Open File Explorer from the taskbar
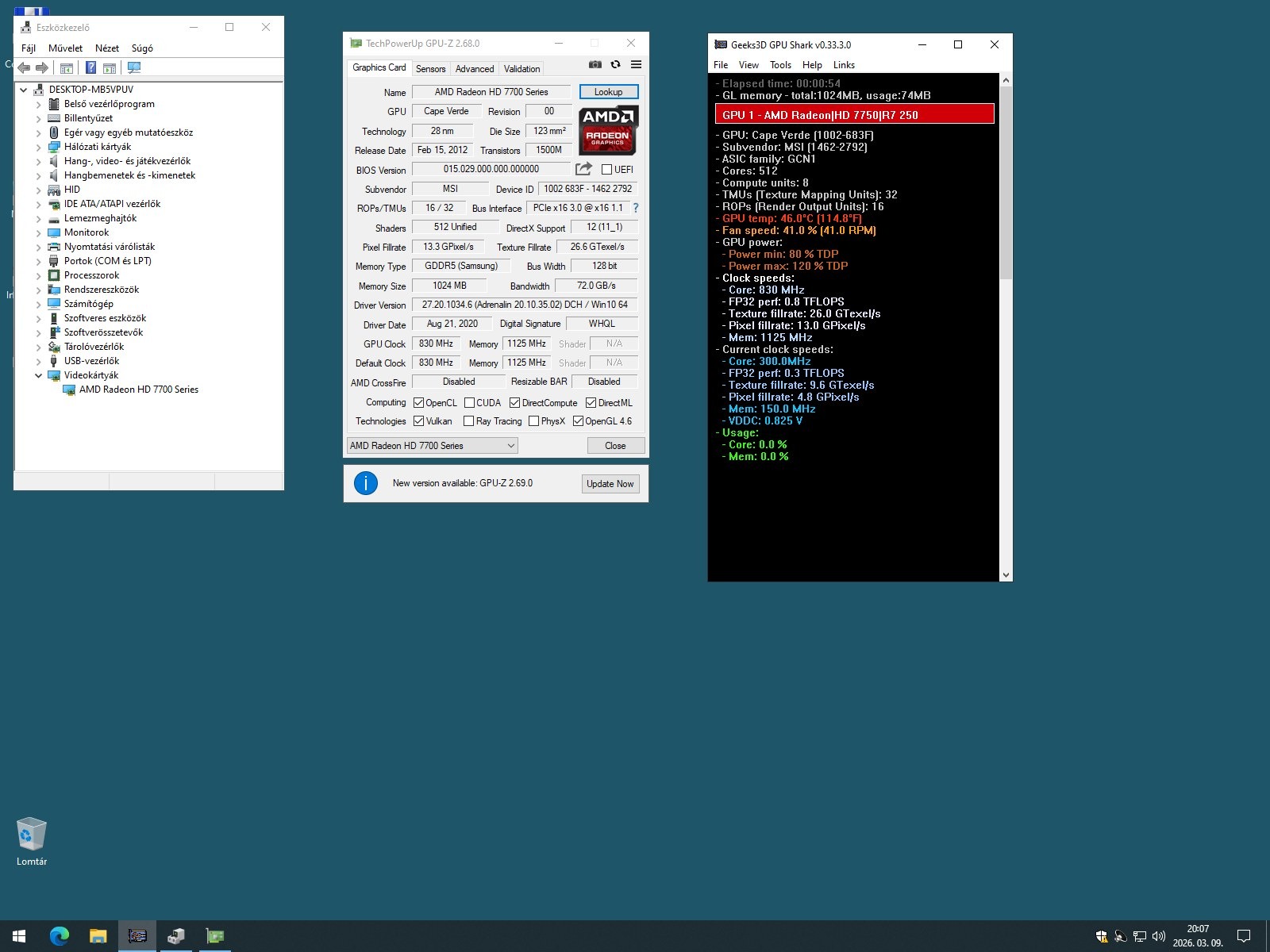The image size is (1270, 952). point(98,936)
